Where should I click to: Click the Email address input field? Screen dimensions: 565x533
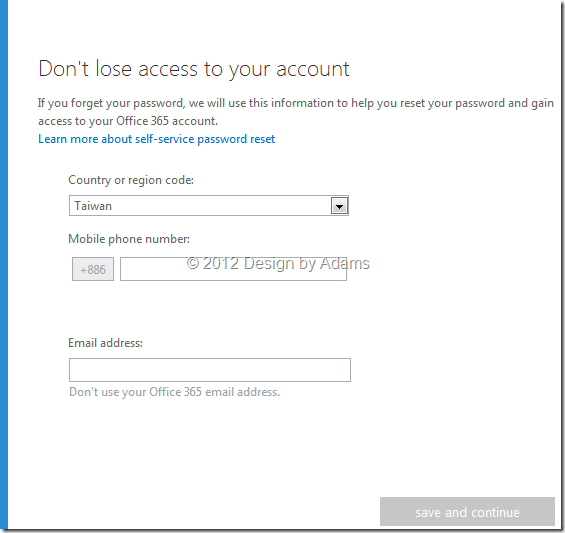tap(210, 370)
